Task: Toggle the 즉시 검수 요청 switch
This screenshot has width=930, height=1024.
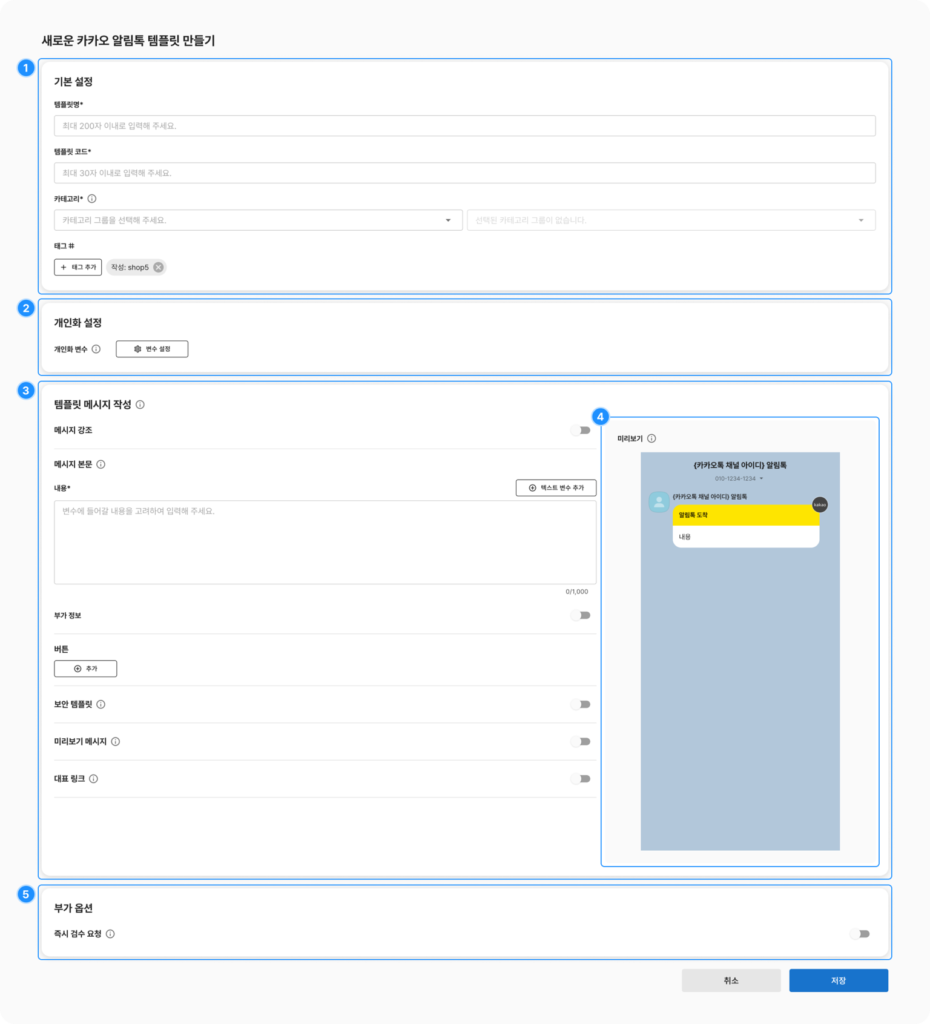Action: (x=859, y=934)
